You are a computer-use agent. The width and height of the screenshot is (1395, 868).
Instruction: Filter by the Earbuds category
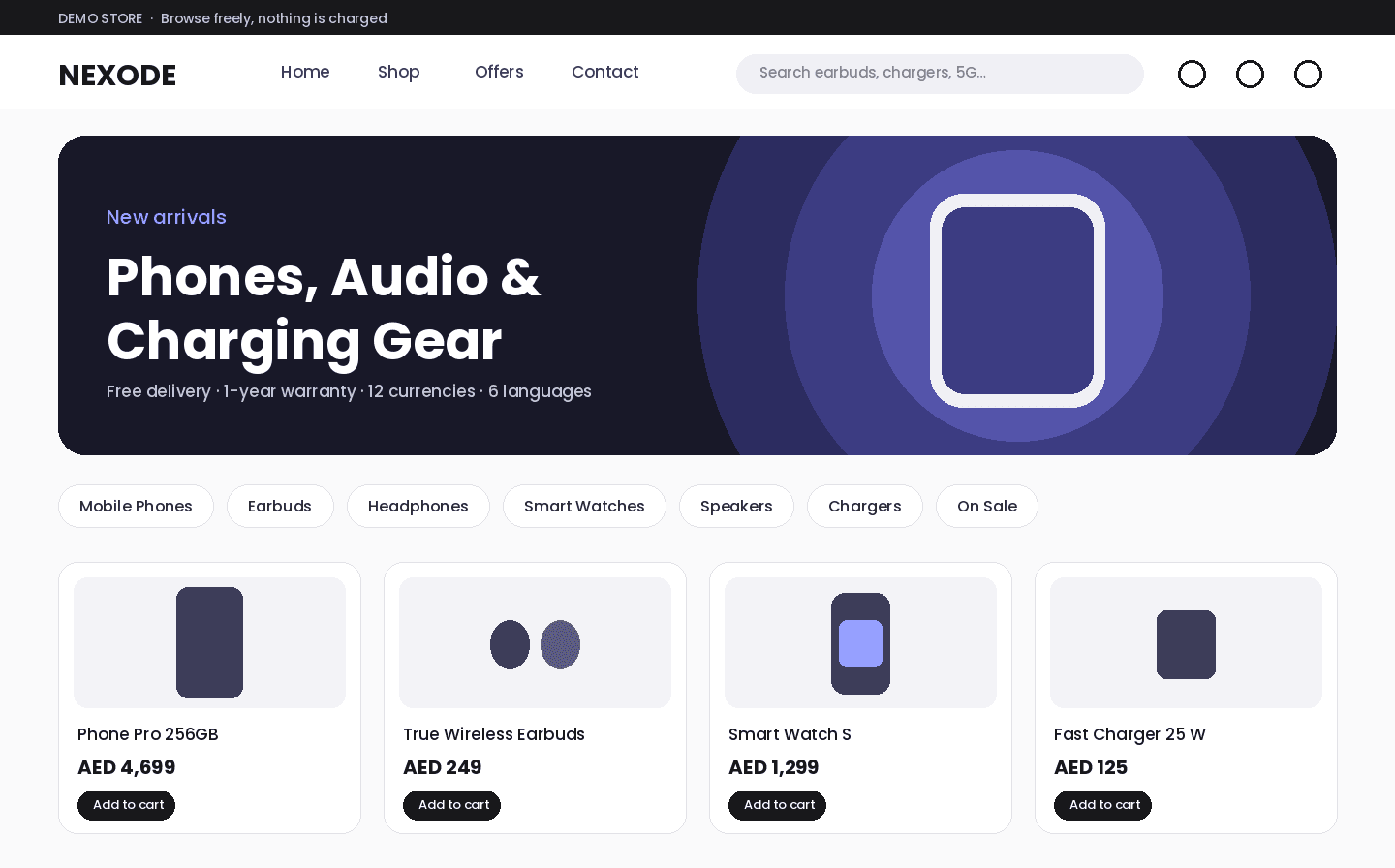click(x=280, y=507)
